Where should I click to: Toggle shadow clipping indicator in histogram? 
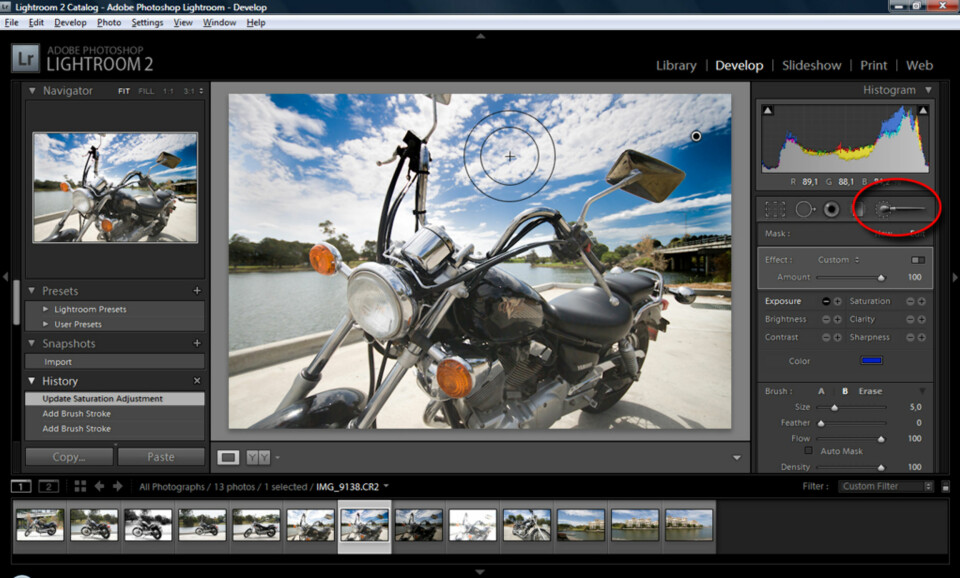pos(767,110)
